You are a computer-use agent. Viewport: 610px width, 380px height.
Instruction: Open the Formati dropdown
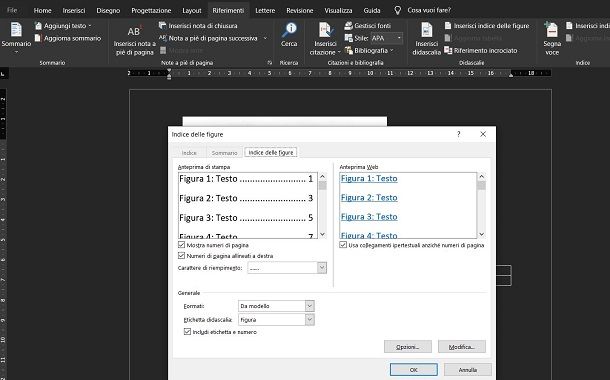click(309, 306)
